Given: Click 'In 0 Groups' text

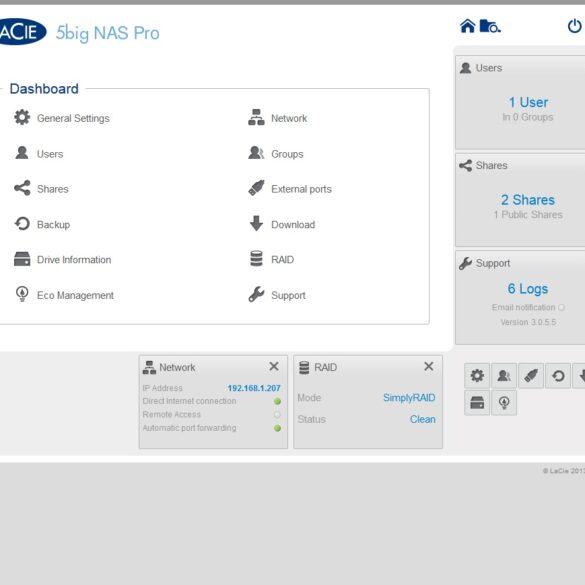Looking at the screenshot, I should click(528, 117).
